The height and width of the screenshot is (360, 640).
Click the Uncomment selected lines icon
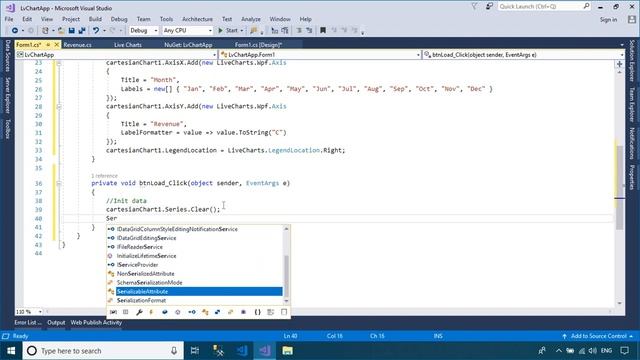(309, 31)
